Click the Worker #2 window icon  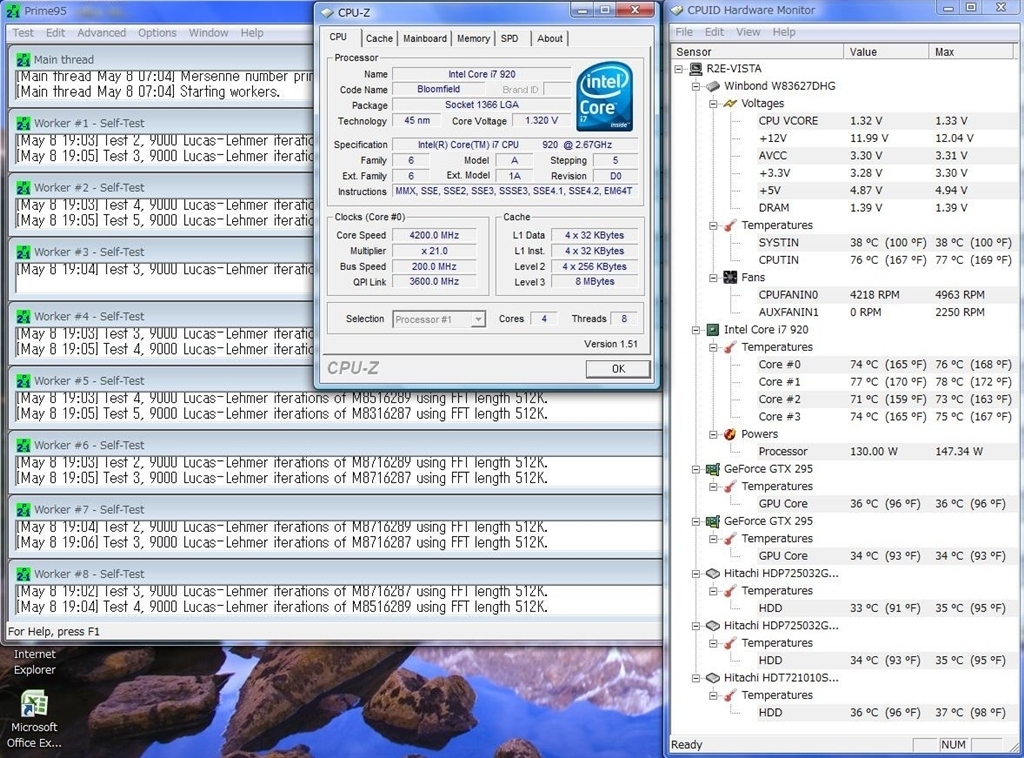click(24, 188)
